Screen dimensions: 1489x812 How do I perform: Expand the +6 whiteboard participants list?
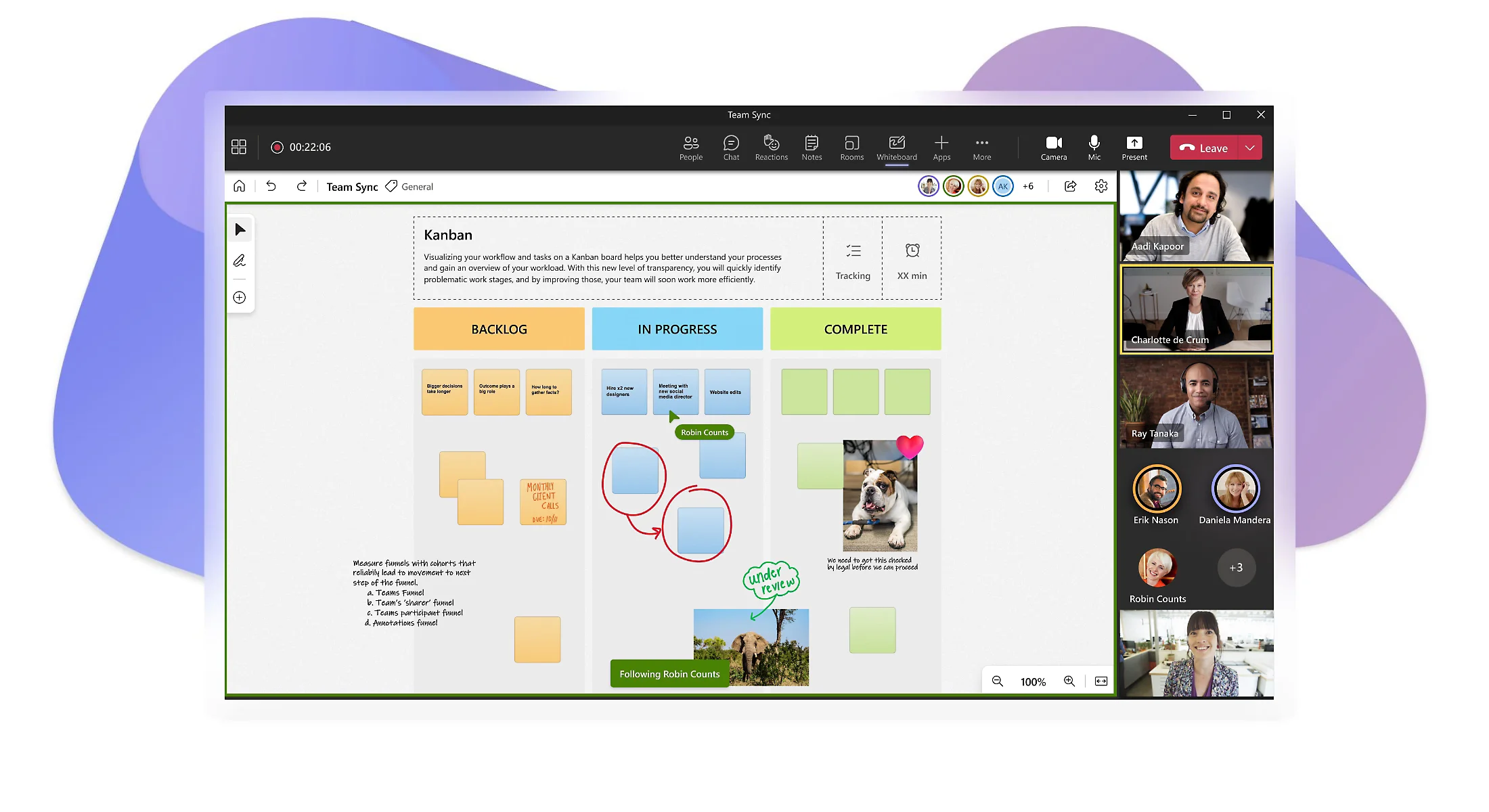1029,186
